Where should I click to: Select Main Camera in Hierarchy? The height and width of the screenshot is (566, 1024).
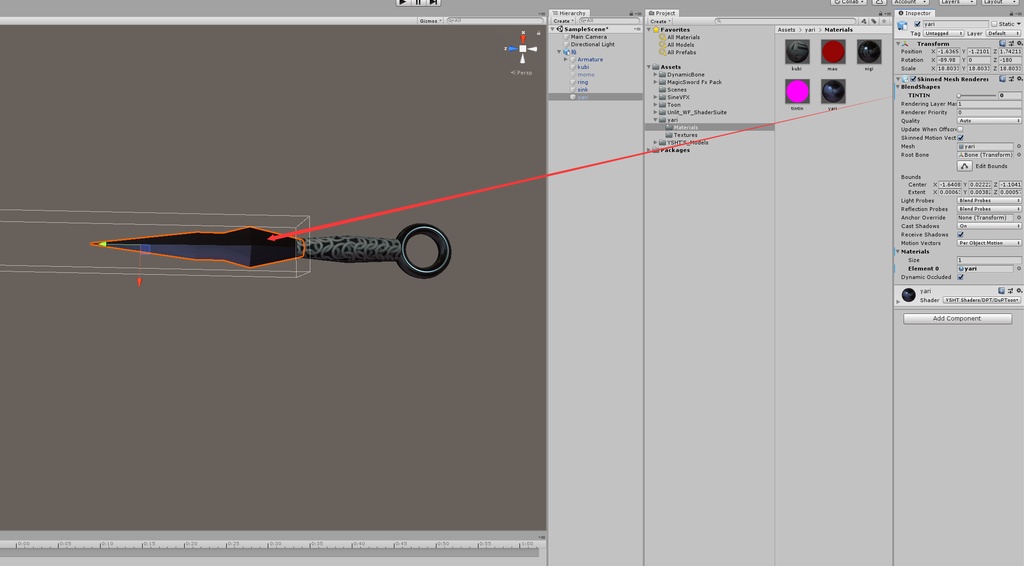click(588, 37)
